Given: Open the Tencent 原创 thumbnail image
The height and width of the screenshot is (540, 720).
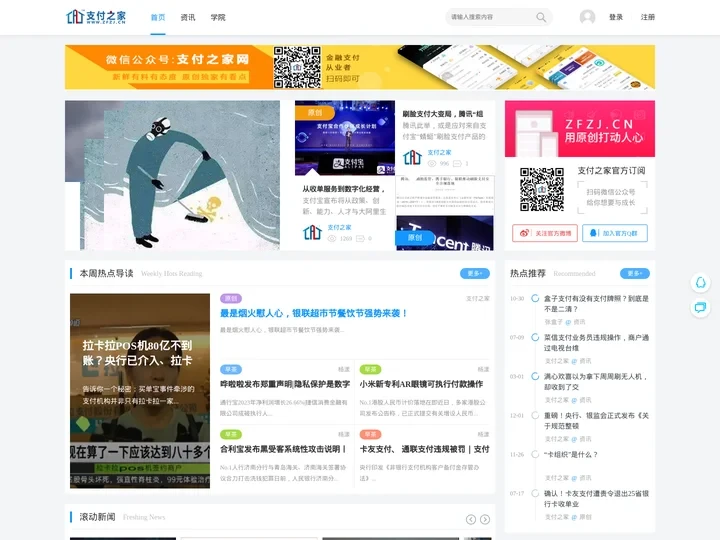Looking at the screenshot, I should click(x=445, y=233).
